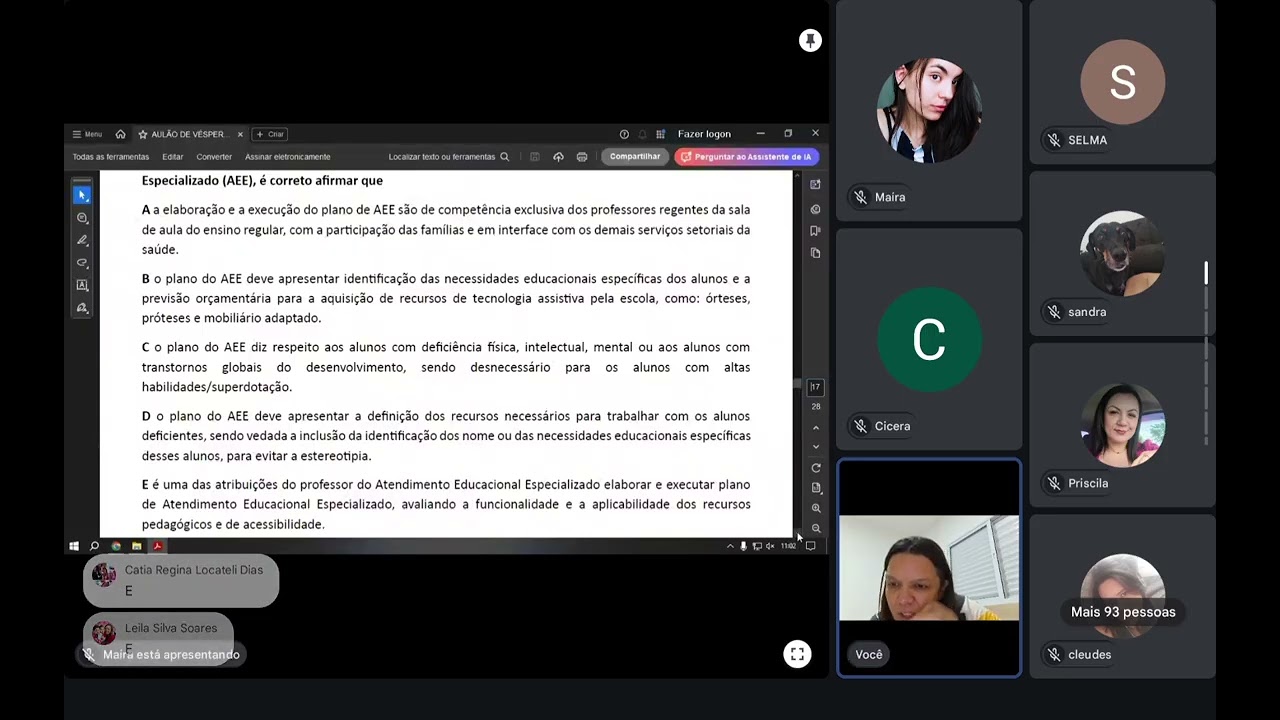Click the upload to cloud icon
The image size is (1280, 720).
[x=558, y=157]
